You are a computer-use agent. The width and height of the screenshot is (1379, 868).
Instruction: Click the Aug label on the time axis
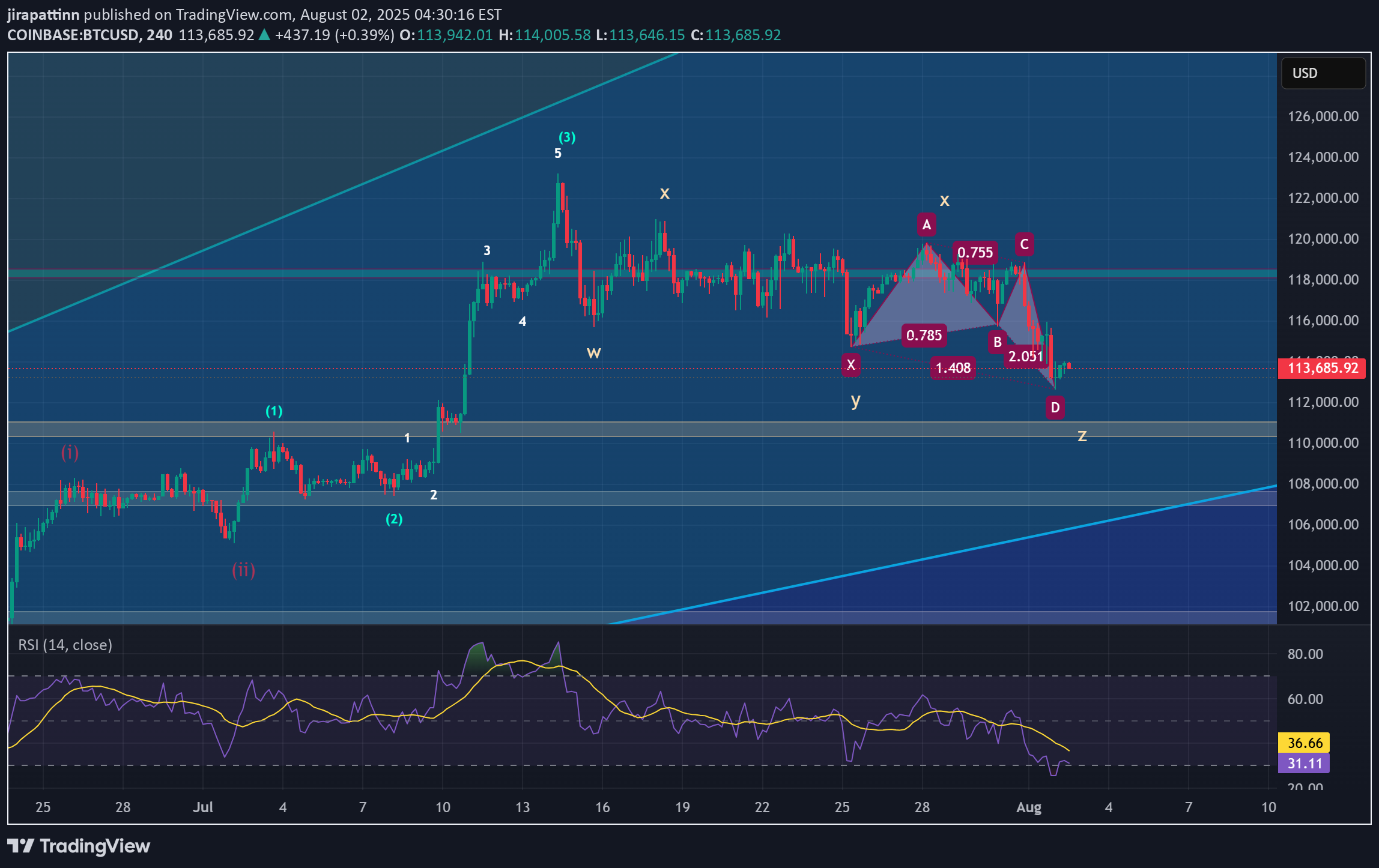[1029, 807]
